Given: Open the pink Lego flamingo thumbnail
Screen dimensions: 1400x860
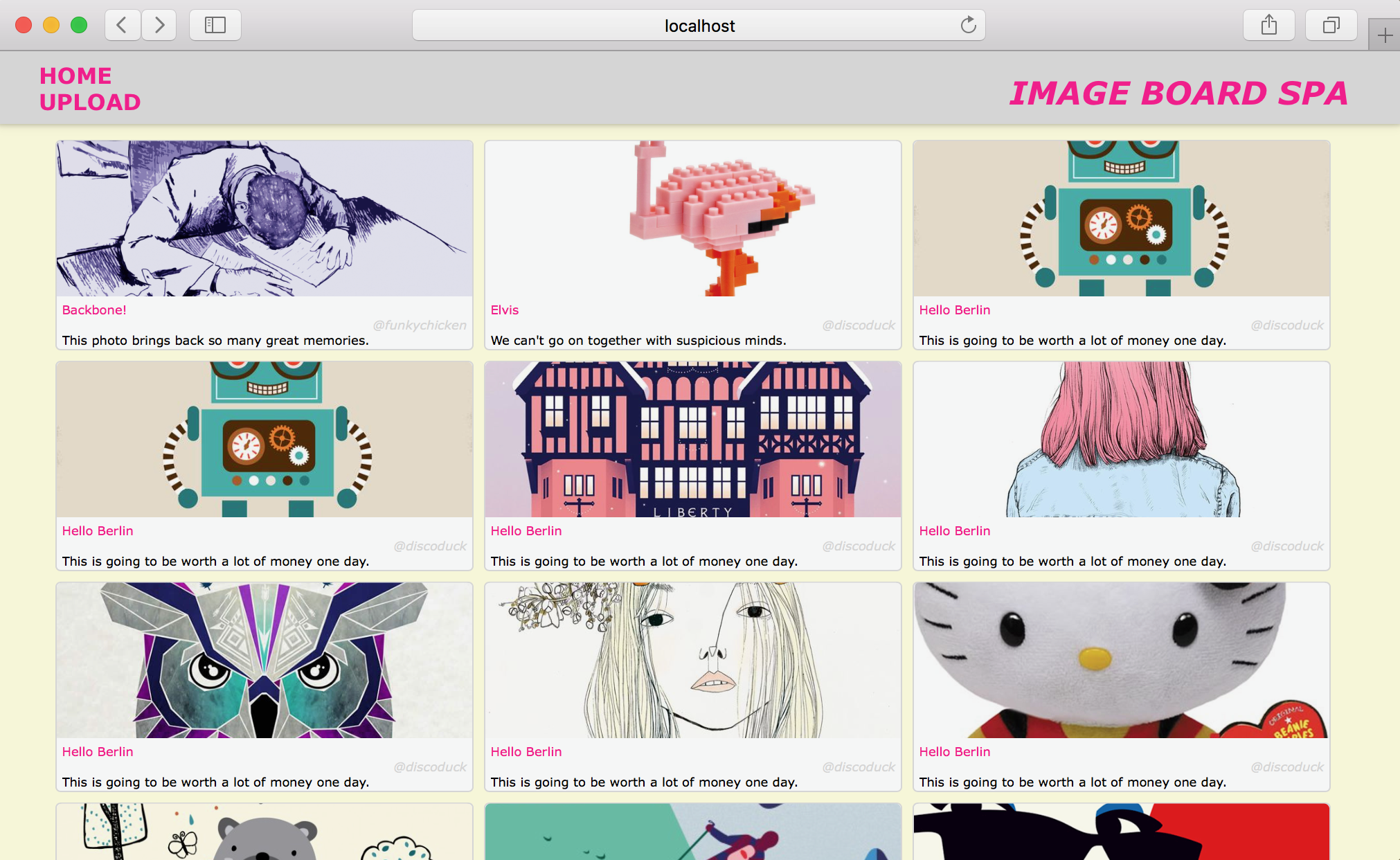Looking at the screenshot, I should [x=693, y=219].
